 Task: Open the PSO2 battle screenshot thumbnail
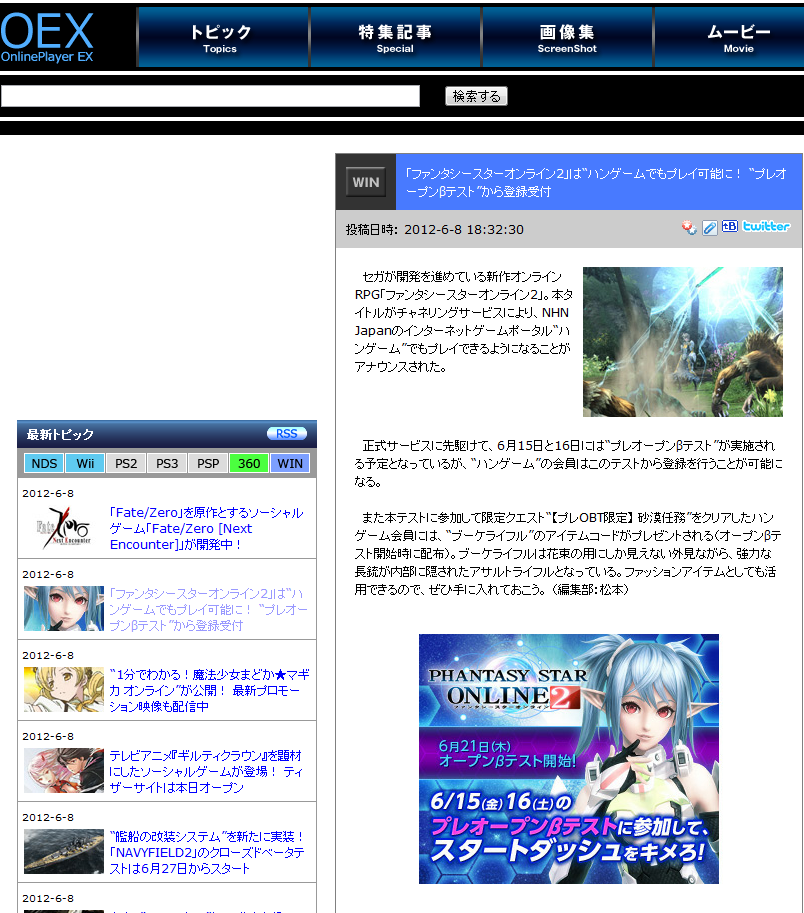click(x=683, y=342)
